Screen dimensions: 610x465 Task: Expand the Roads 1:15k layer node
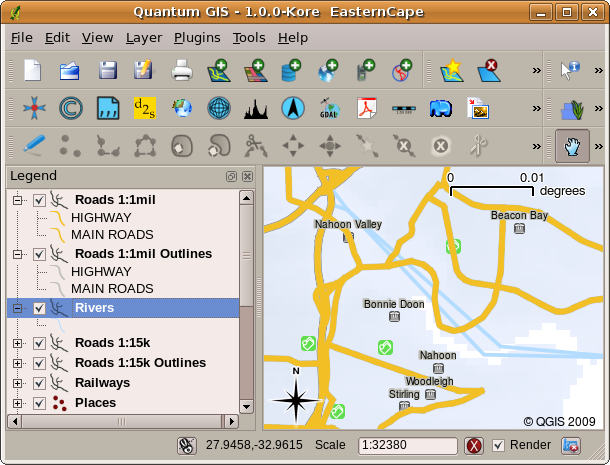pos(17,343)
